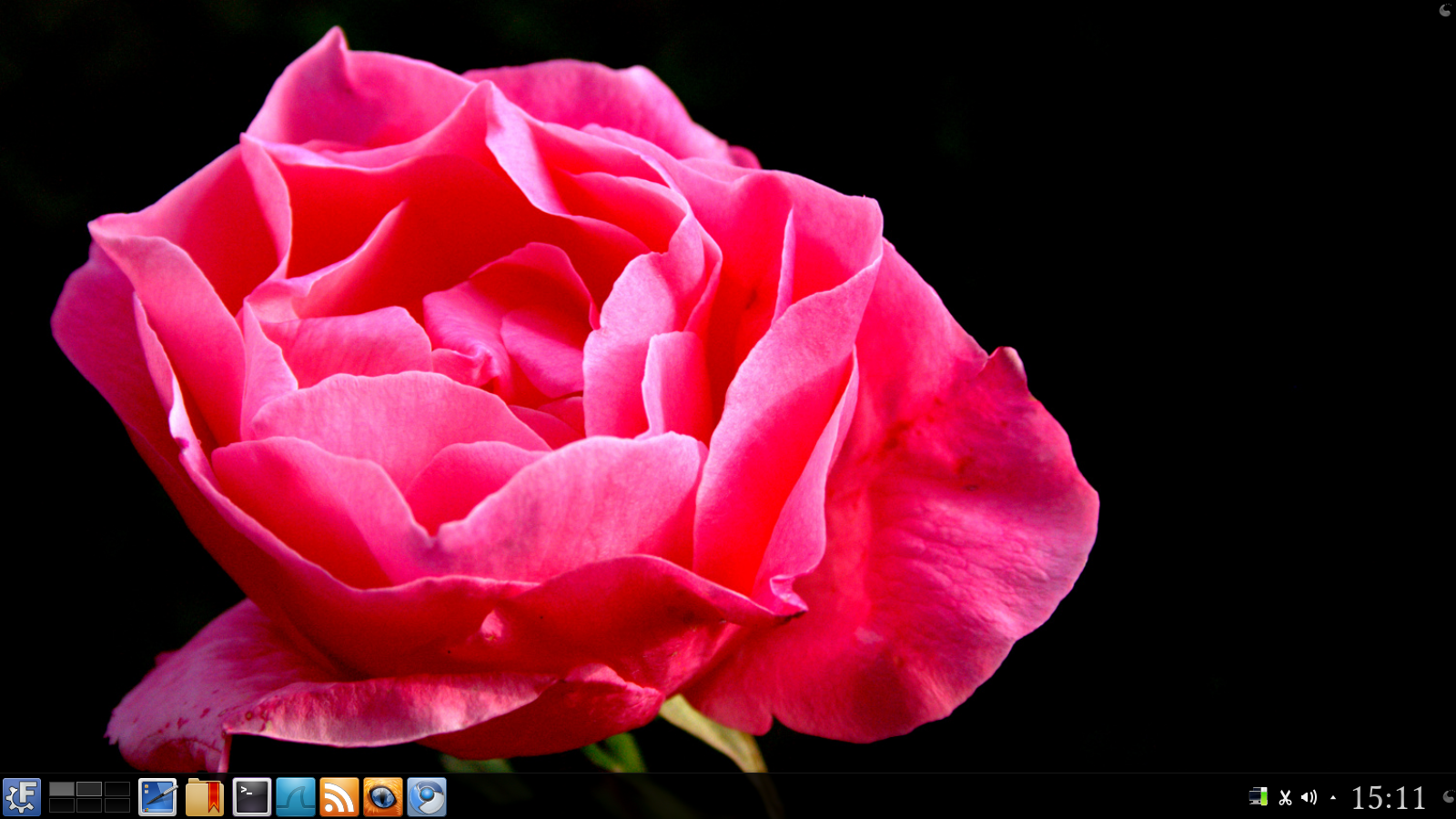Switch to the first virtual desktop in pager
The width and height of the screenshot is (1456, 819).
coord(62,789)
